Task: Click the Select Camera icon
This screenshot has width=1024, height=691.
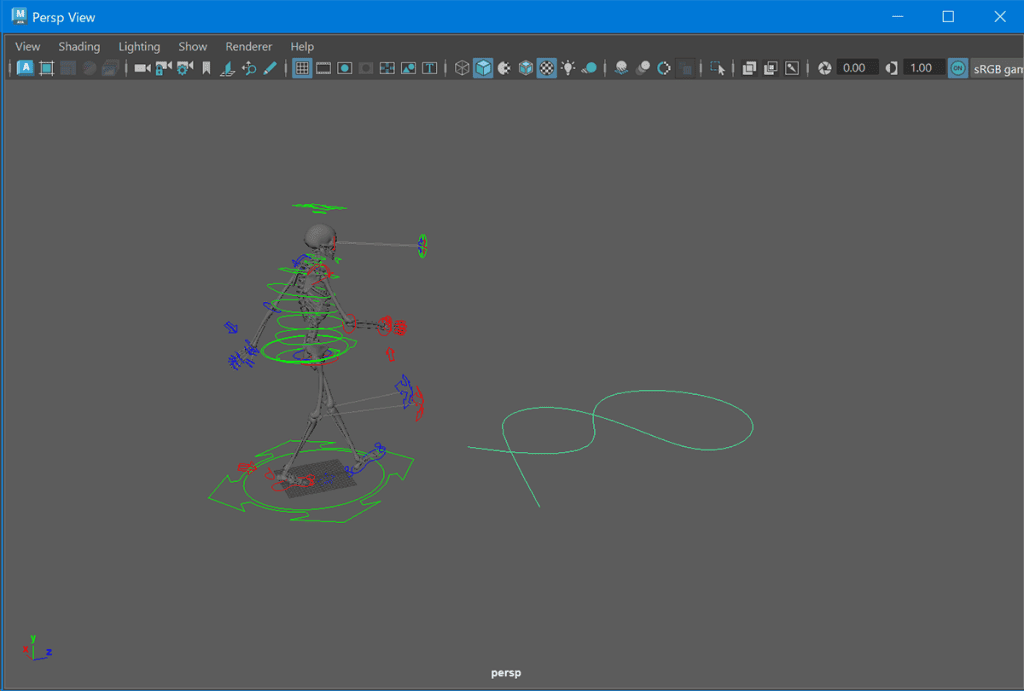Action: 142,68
